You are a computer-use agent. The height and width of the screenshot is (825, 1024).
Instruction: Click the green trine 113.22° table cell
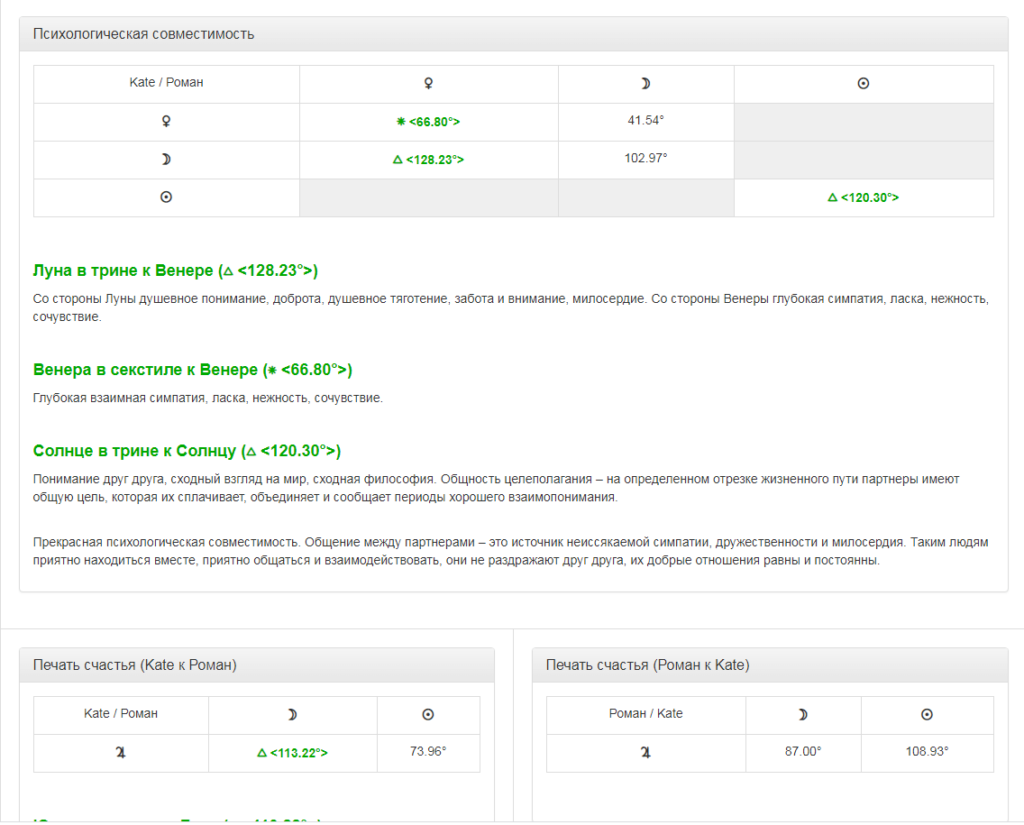(x=292, y=754)
